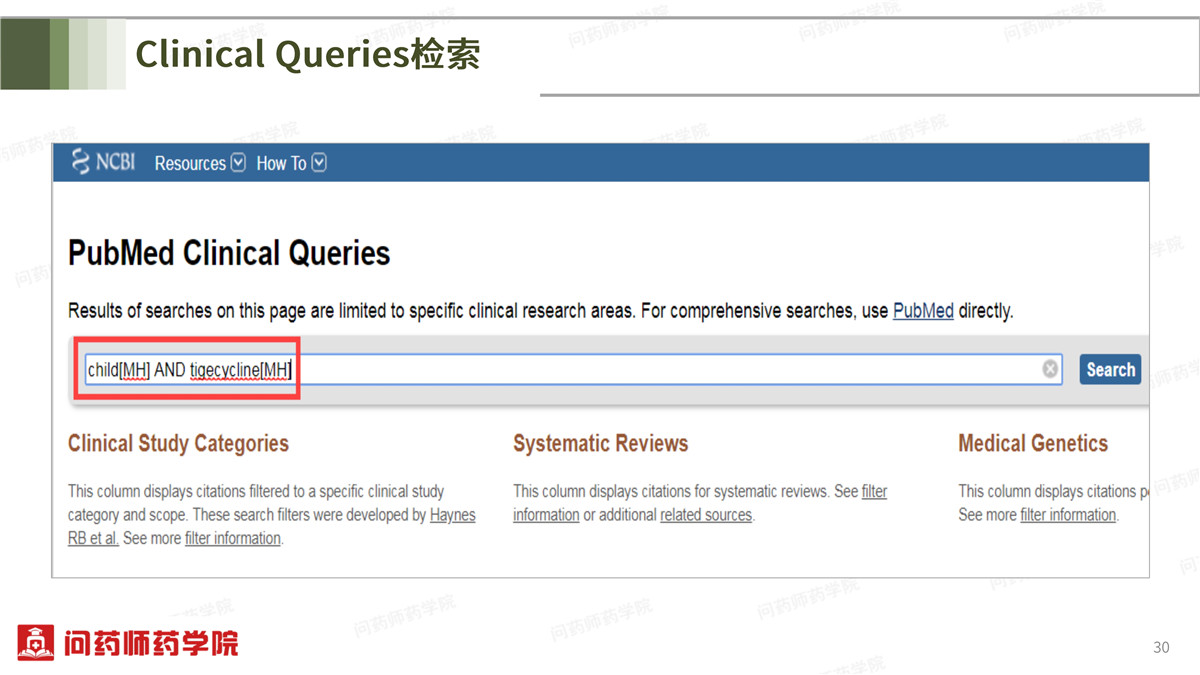1200x675 pixels.
Task: Clear the search box with the X icon
Action: click(1050, 369)
